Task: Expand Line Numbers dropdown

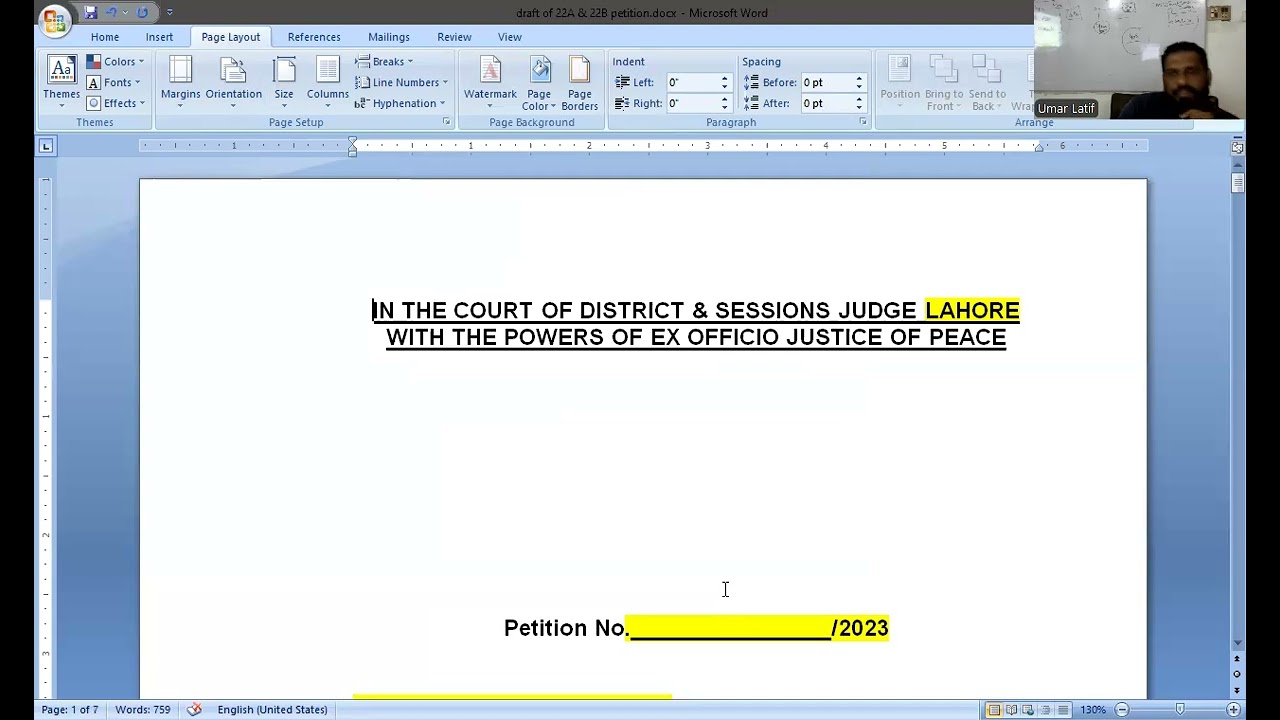Action: (401, 83)
